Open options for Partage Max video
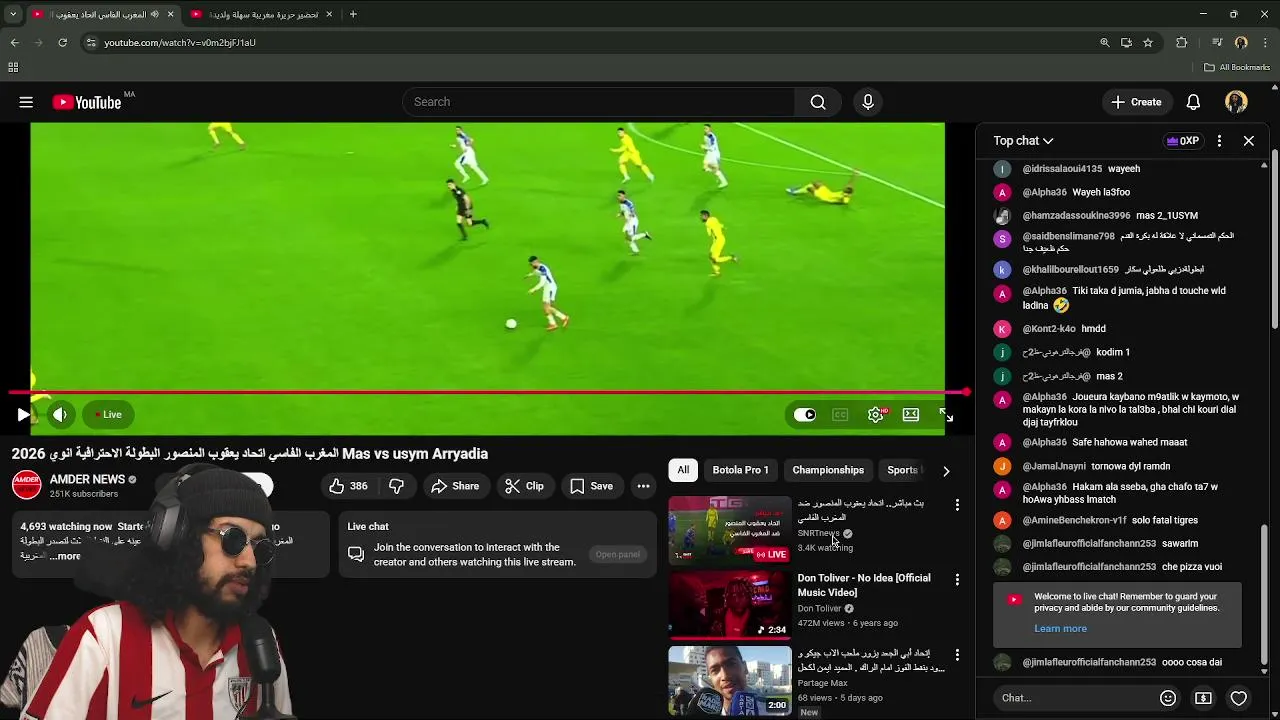 (957, 655)
